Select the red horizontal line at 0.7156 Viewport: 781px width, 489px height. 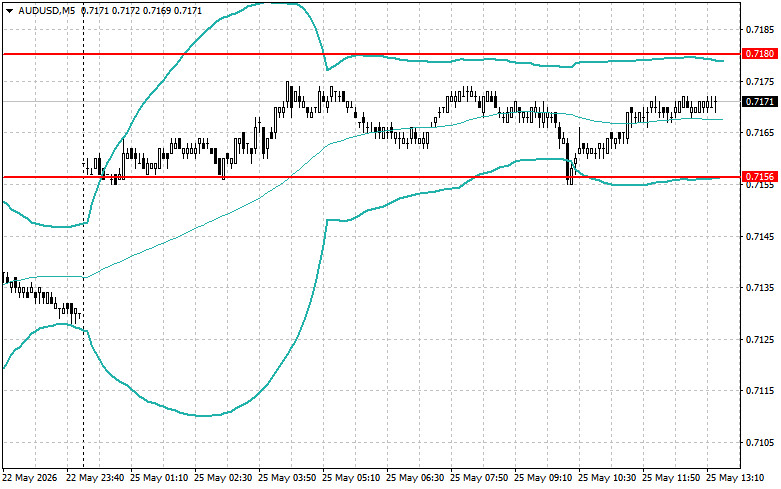click(x=371, y=177)
